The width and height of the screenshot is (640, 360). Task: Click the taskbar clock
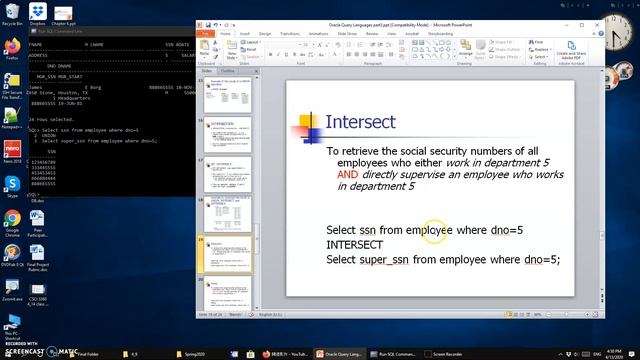614,354
